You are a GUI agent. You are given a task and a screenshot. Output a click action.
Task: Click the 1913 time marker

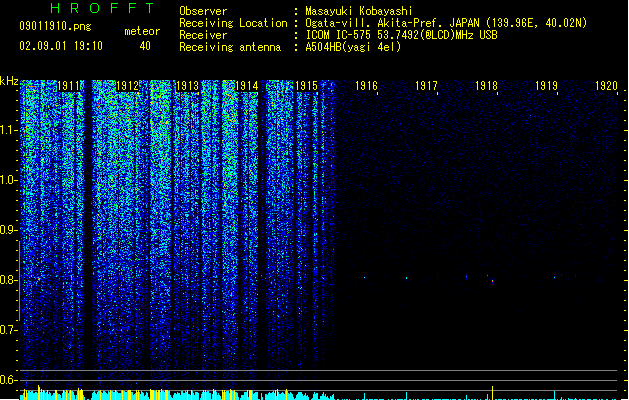click(x=187, y=86)
